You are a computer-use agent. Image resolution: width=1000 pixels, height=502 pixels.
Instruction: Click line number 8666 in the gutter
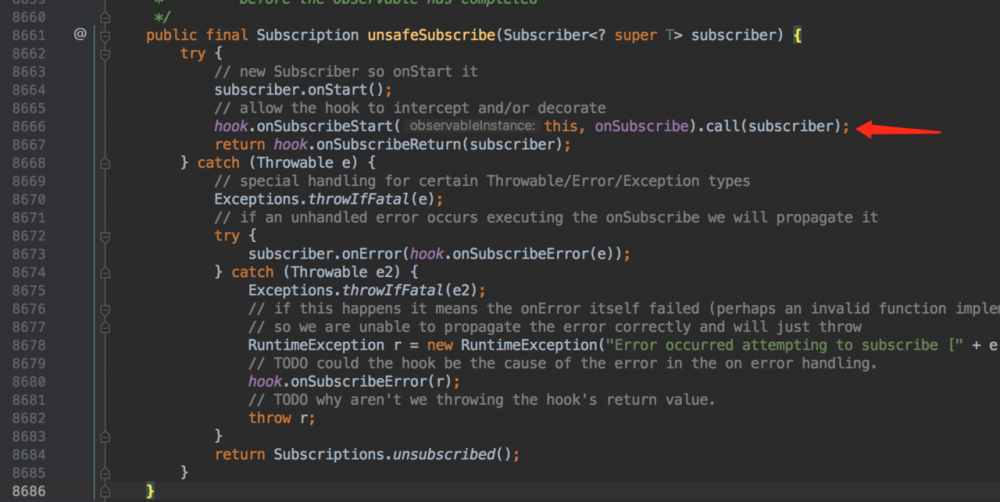[x=29, y=126]
